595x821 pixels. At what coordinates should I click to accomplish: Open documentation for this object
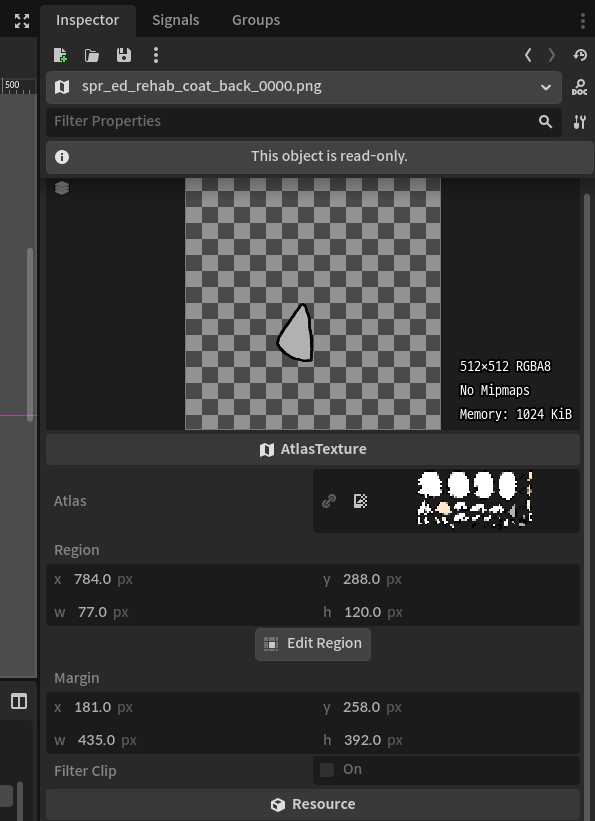pyautogui.click(x=579, y=87)
